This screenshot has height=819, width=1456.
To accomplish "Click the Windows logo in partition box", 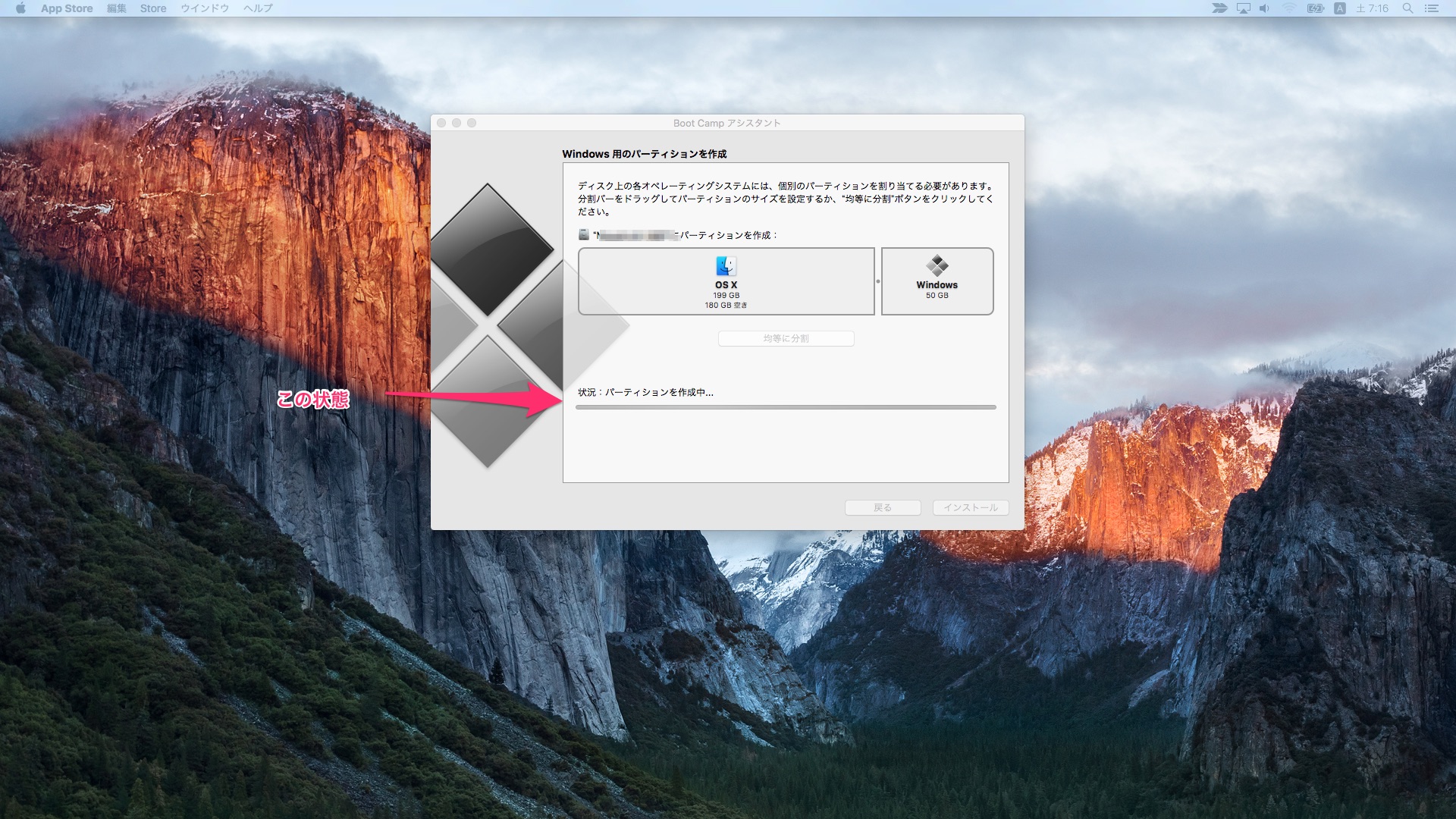I will [x=937, y=265].
